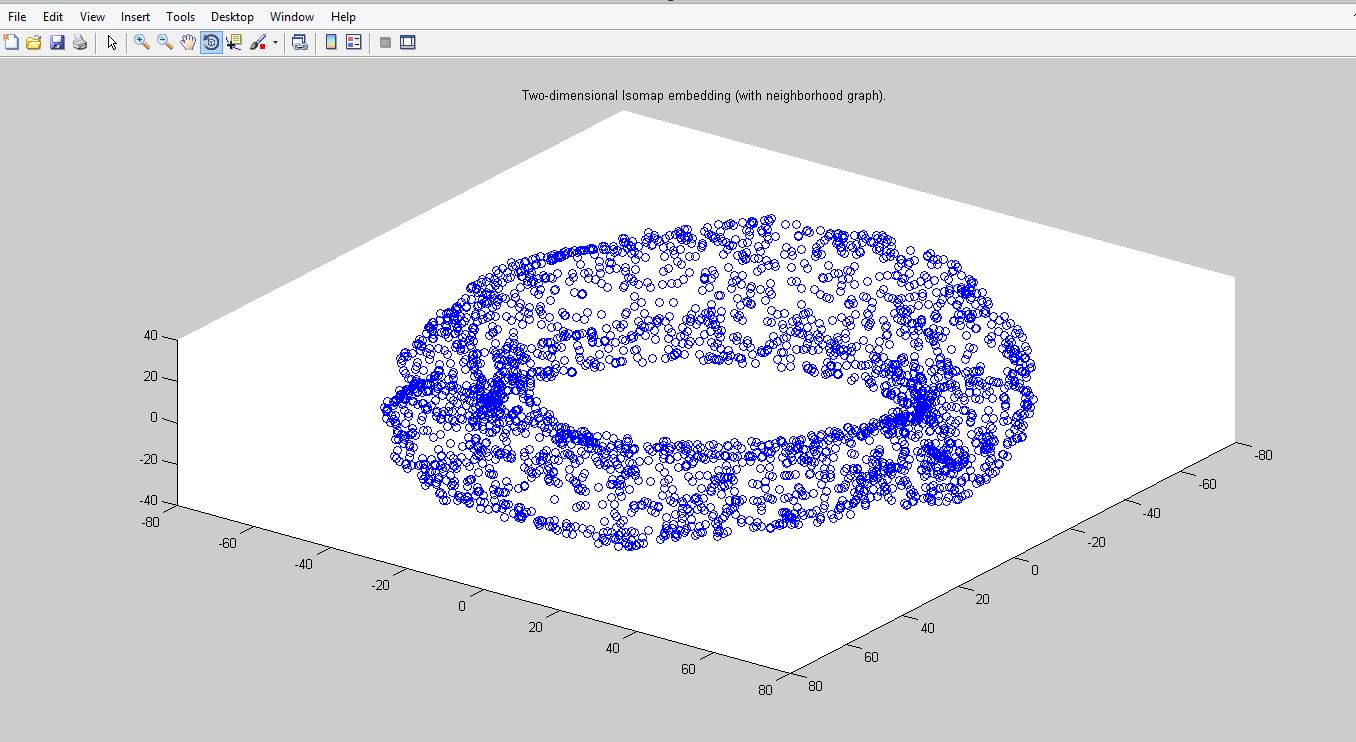Select the Data Cursor tool
The height and width of the screenshot is (742, 1356).
[234, 42]
